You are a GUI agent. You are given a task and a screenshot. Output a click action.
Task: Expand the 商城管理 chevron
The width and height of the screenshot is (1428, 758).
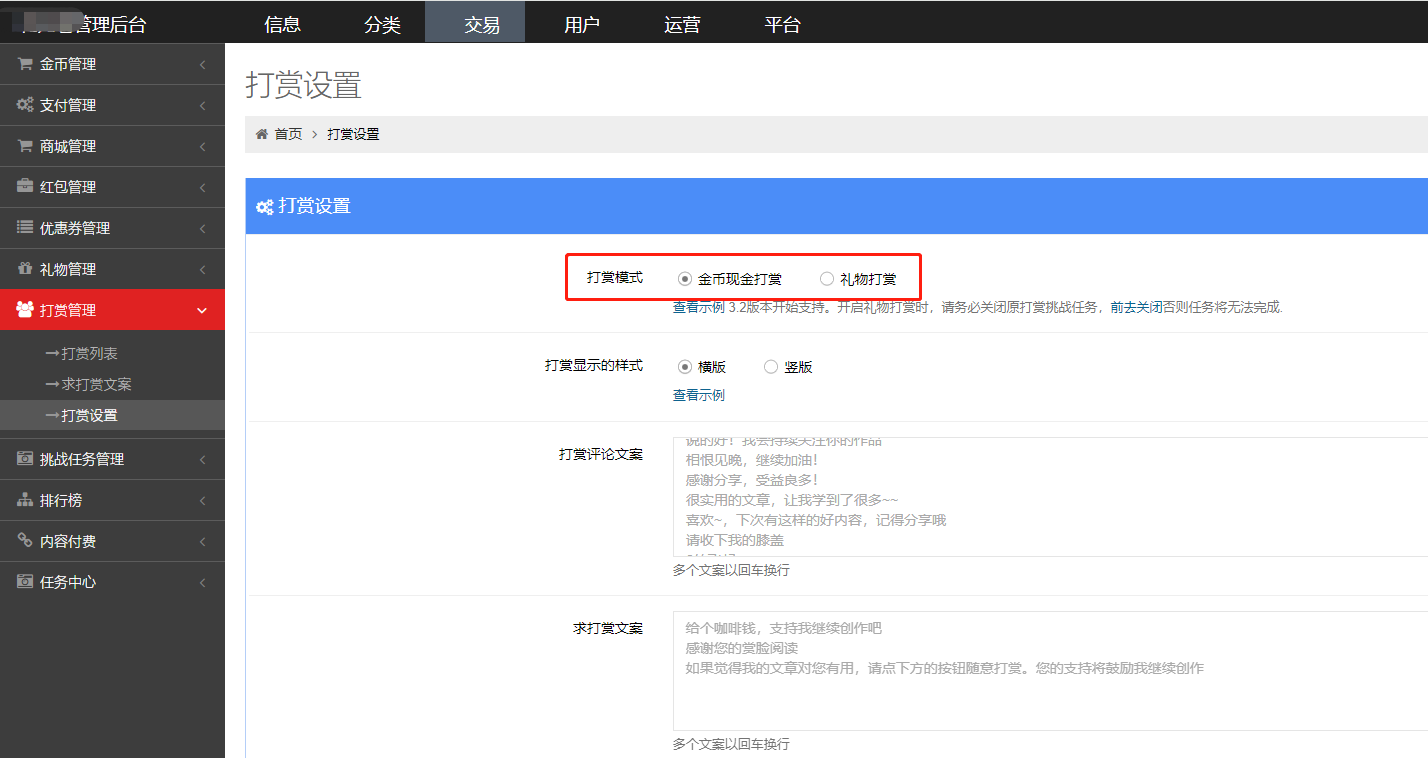click(203, 147)
